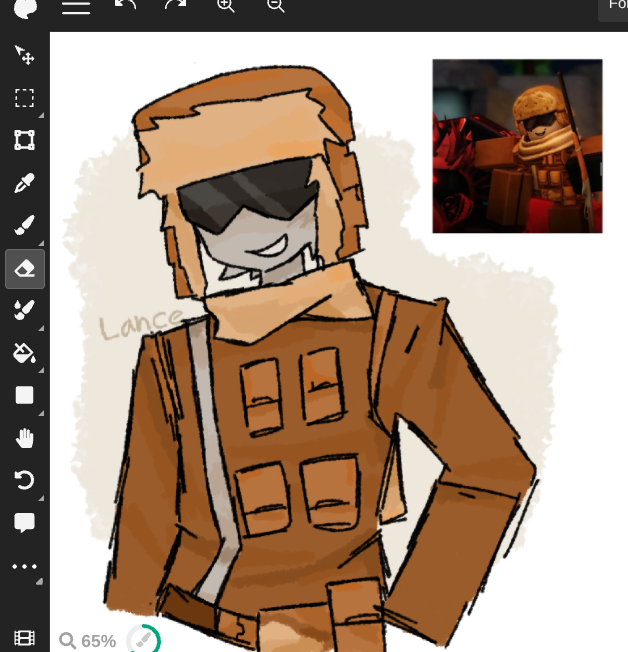Select the Move tool
Viewport: 628px width, 652px height.
click(x=25, y=55)
